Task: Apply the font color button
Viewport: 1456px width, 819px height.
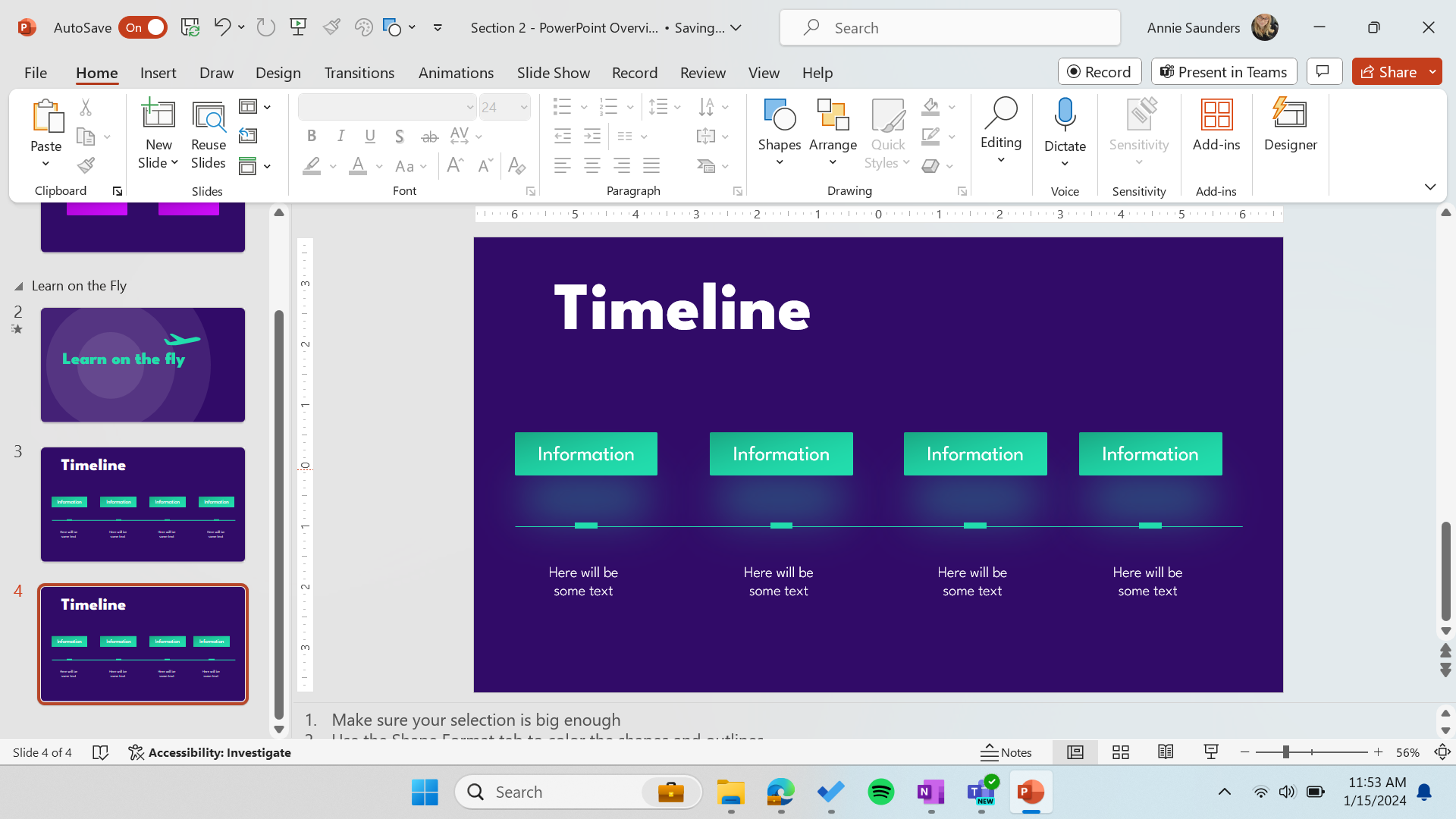Action: click(x=358, y=165)
